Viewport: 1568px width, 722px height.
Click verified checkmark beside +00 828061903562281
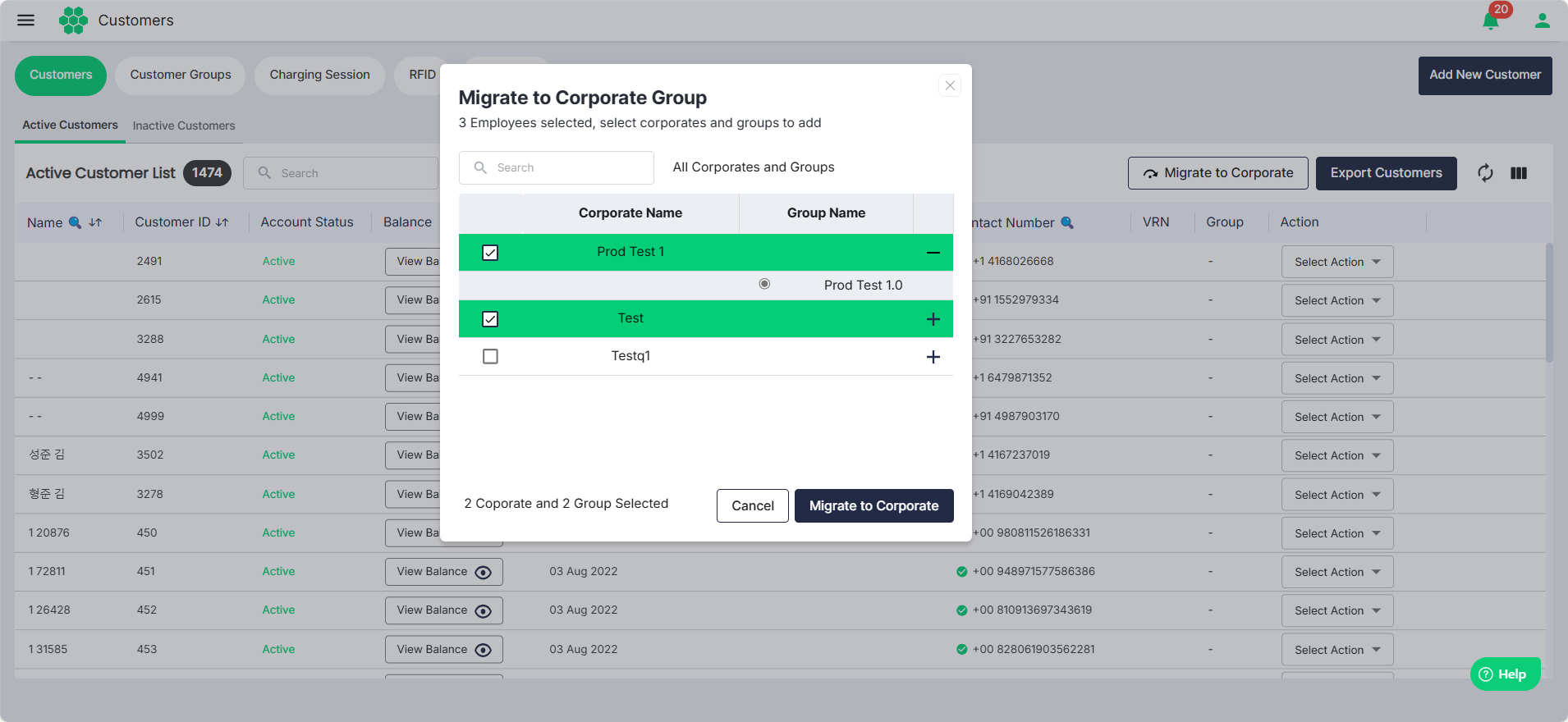point(961,650)
